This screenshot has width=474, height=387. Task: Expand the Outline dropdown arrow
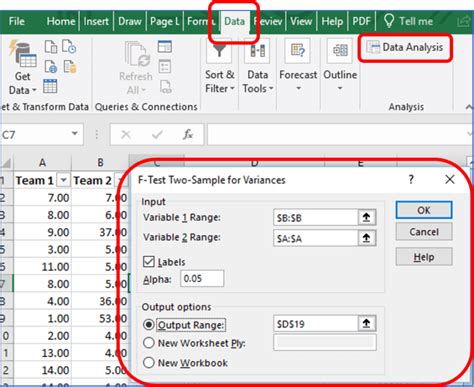[x=340, y=88]
